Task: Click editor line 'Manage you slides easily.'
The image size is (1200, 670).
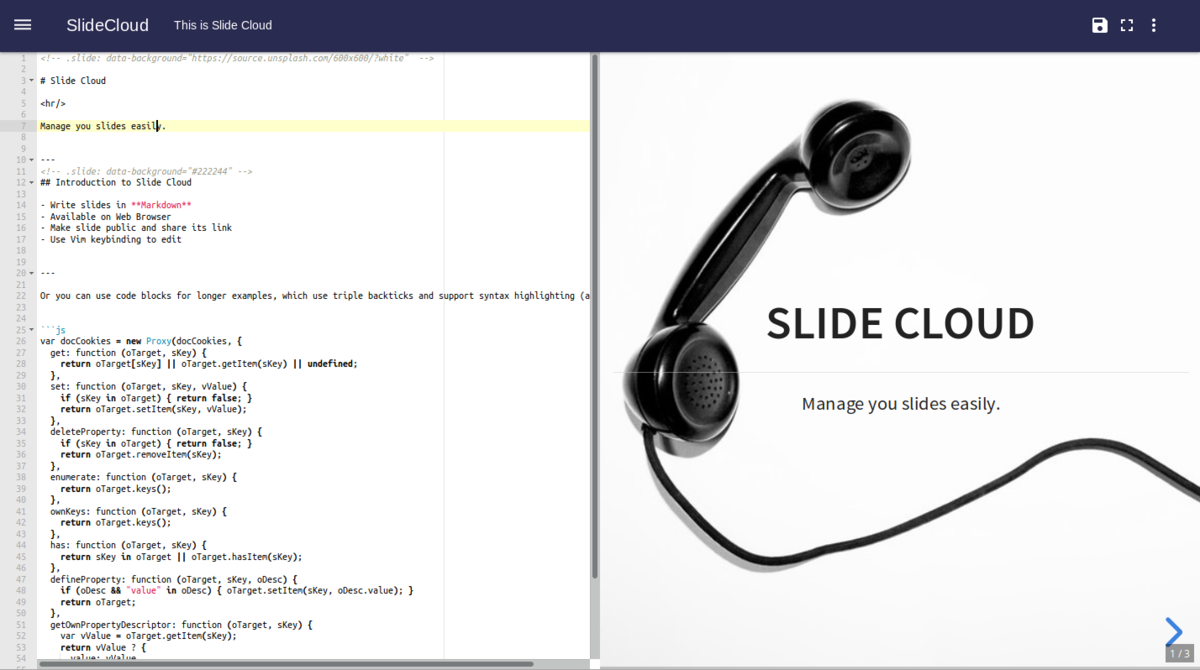Action: (103, 126)
